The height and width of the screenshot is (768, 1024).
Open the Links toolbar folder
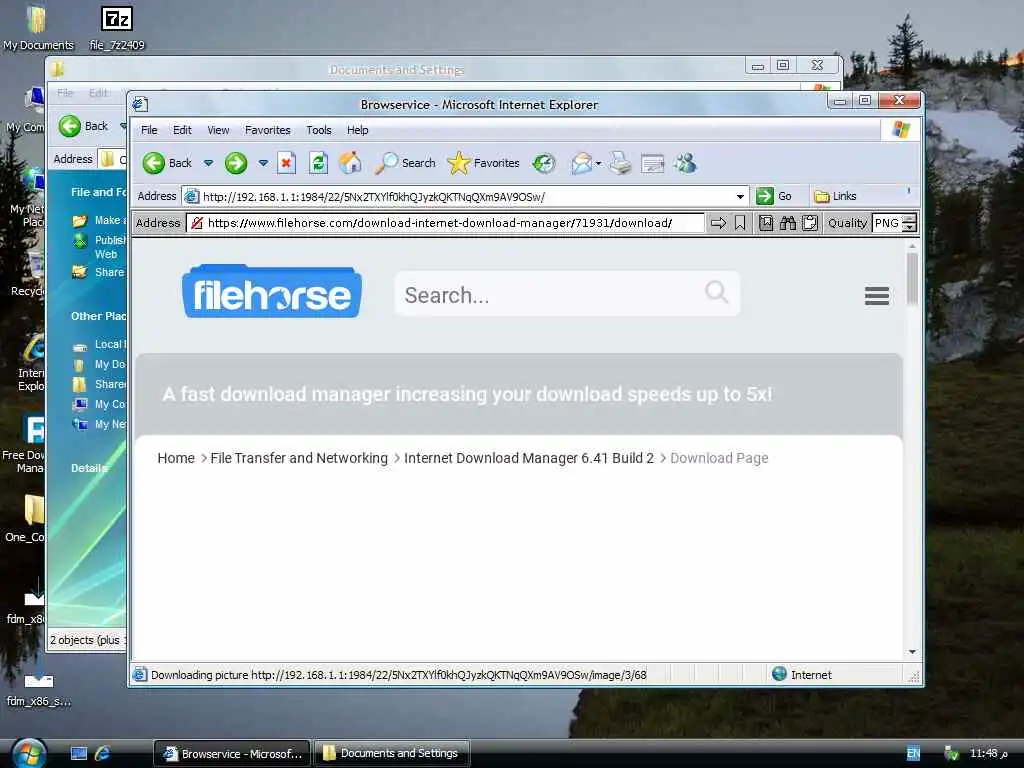(x=835, y=196)
